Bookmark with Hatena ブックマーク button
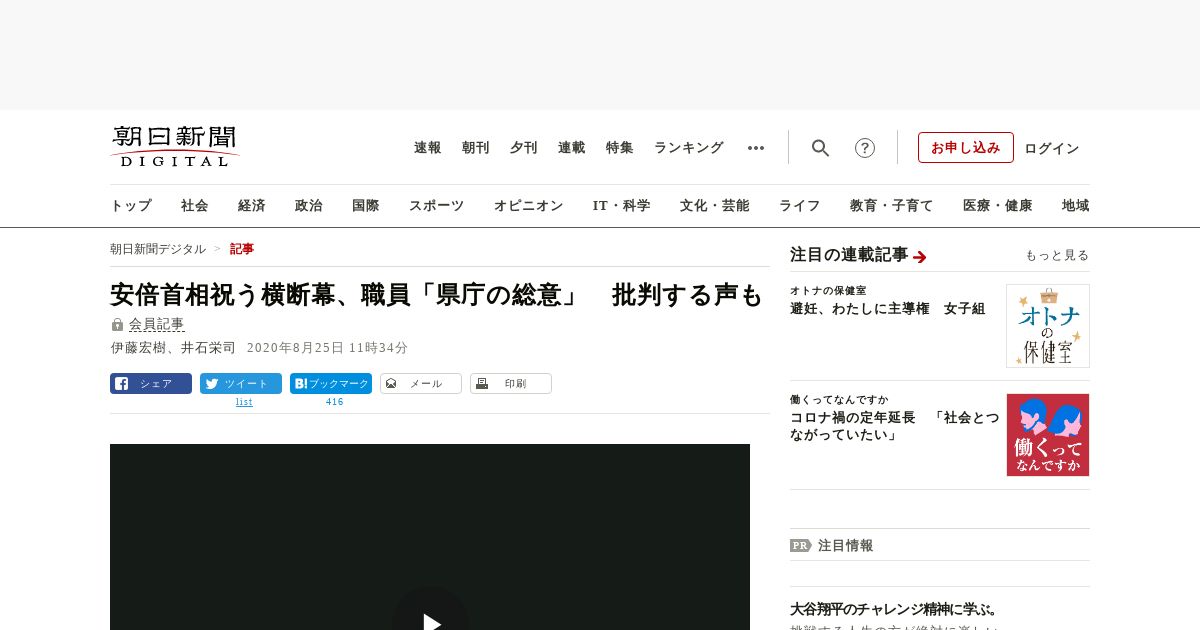The width and height of the screenshot is (1200, 630). (331, 383)
